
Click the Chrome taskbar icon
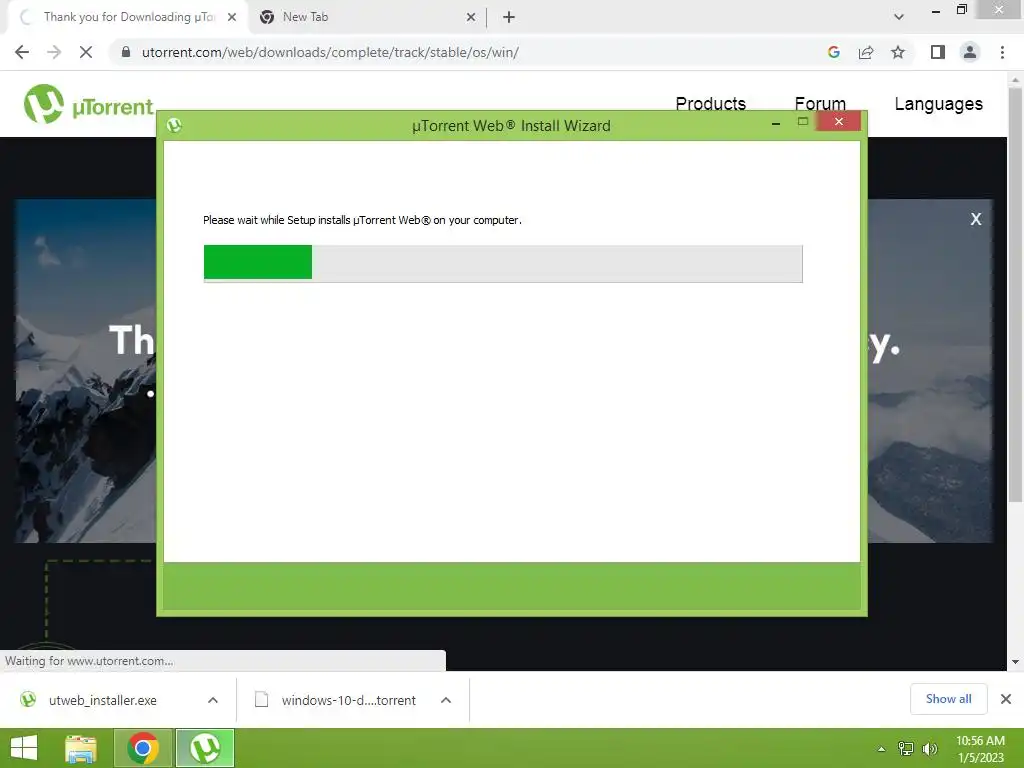tap(143, 748)
